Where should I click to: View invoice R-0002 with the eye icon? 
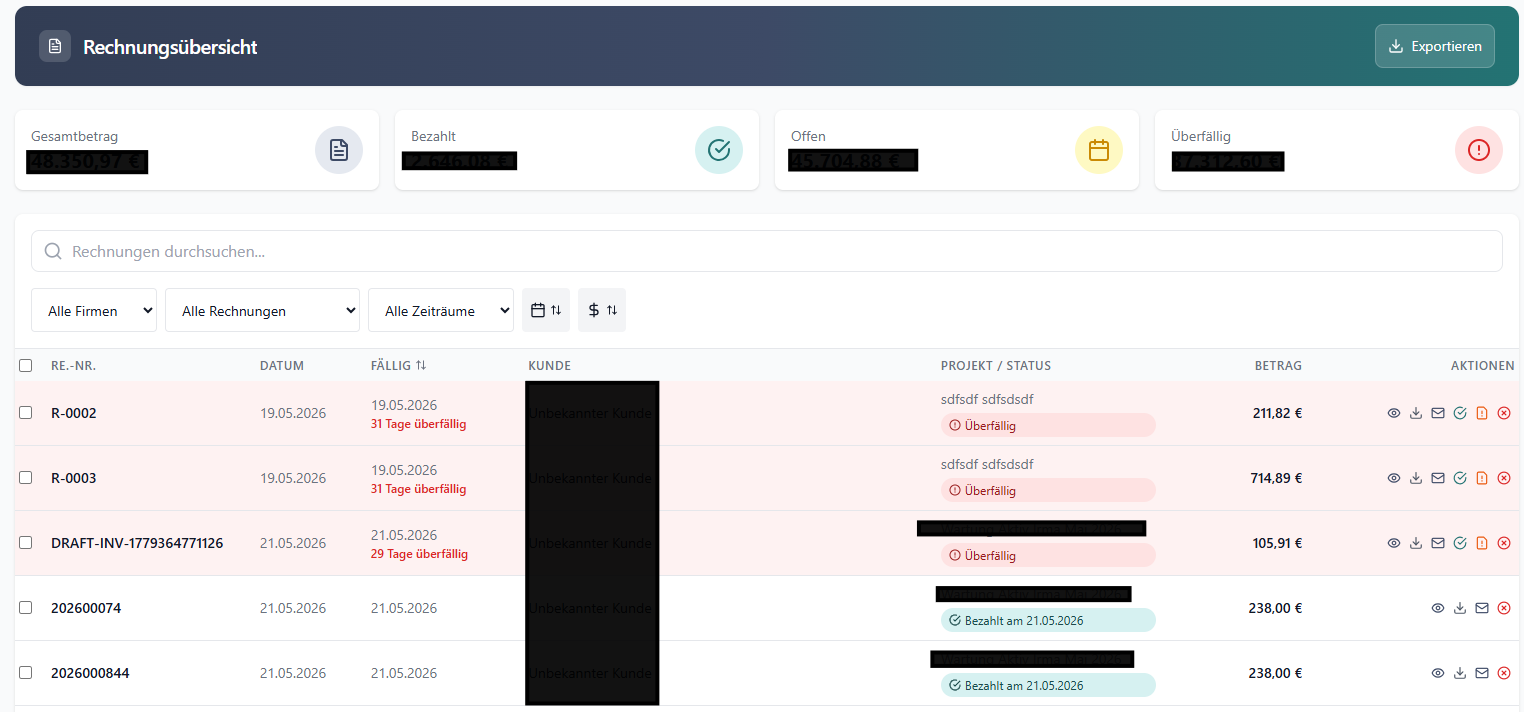coord(1394,413)
